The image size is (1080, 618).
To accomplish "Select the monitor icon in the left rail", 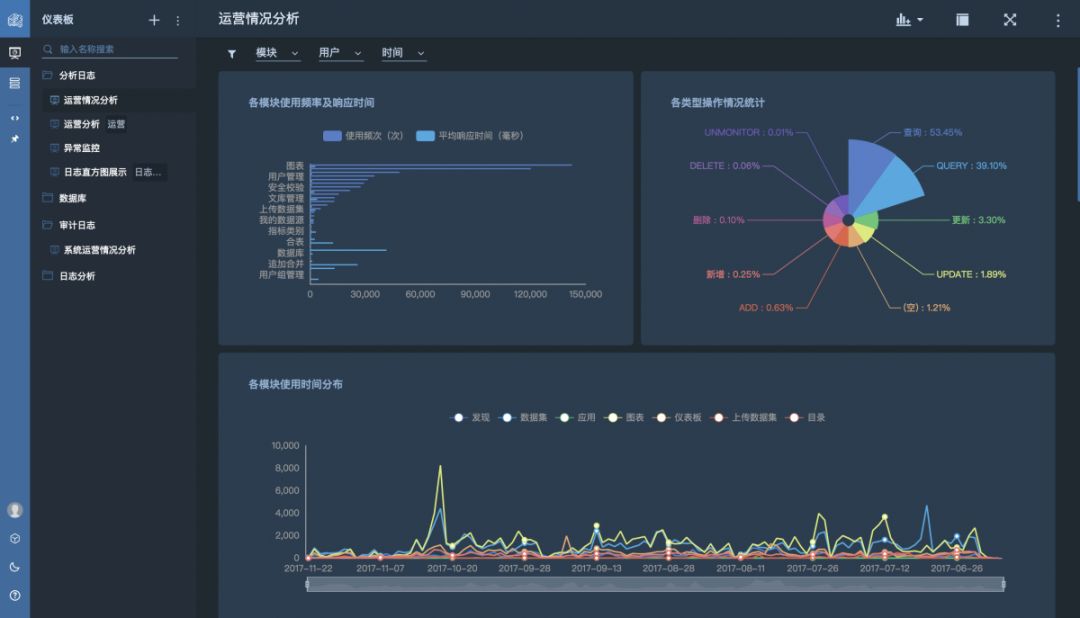I will click(x=13, y=55).
